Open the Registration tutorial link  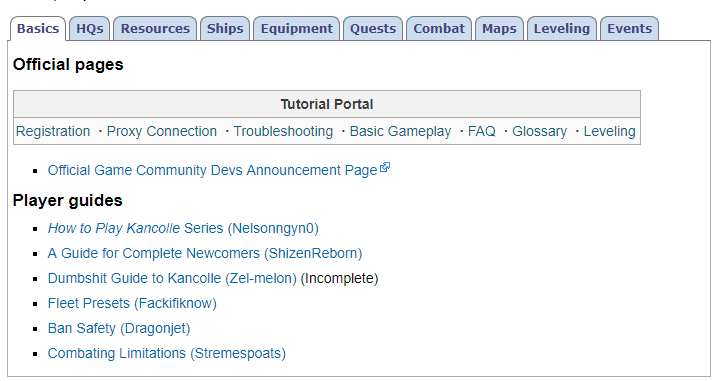point(53,131)
